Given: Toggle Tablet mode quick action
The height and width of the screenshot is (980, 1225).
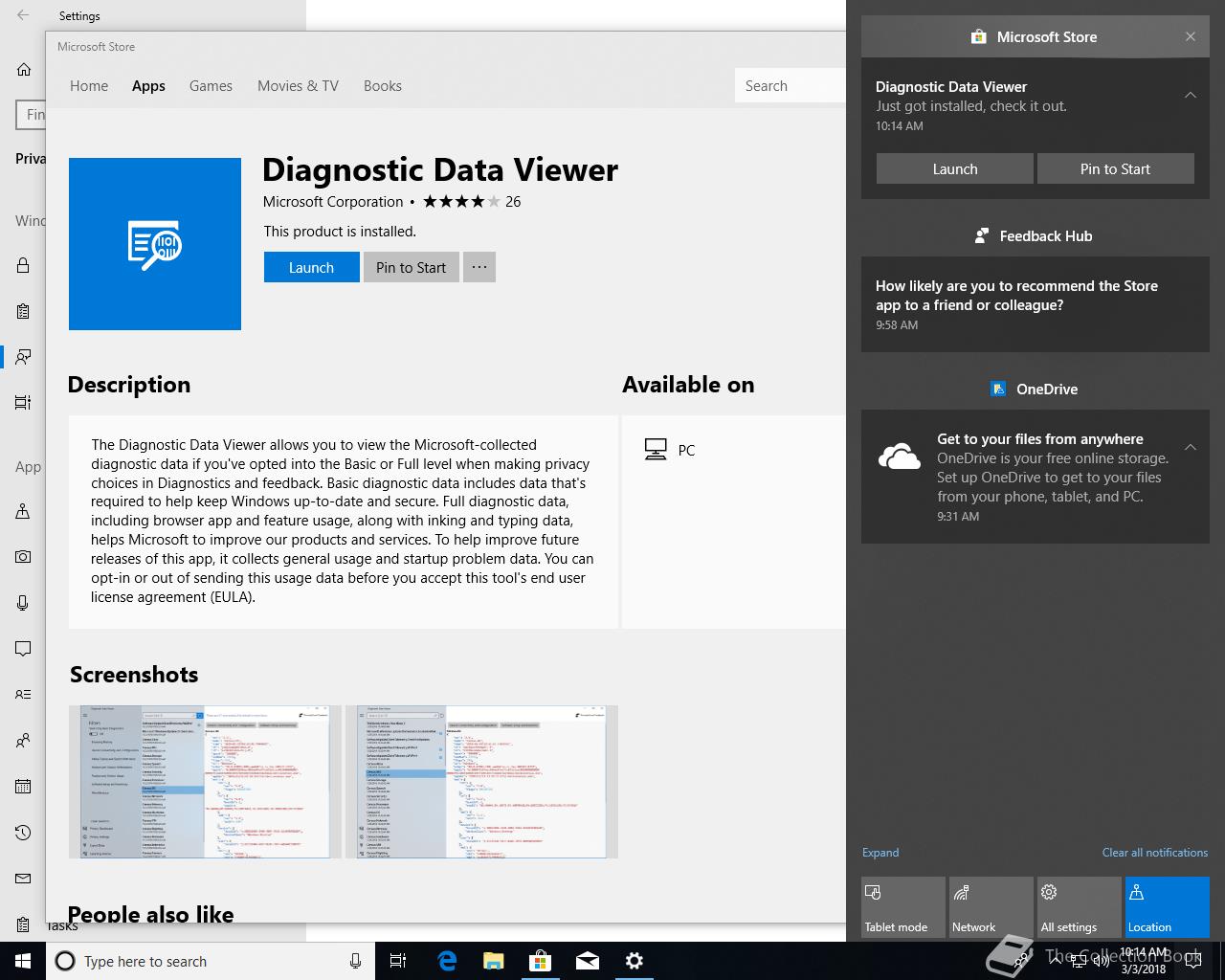Looking at the screenshot, I should tap(903, 907).
